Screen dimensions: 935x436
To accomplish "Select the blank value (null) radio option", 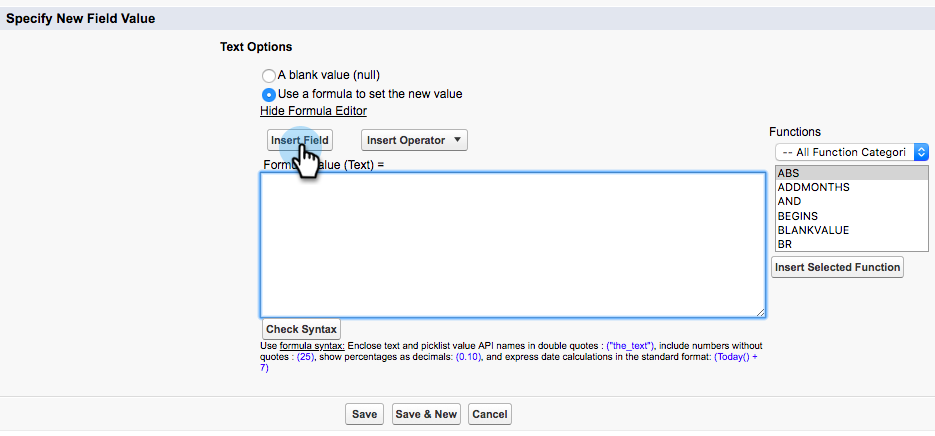I will tap(268, 76).
